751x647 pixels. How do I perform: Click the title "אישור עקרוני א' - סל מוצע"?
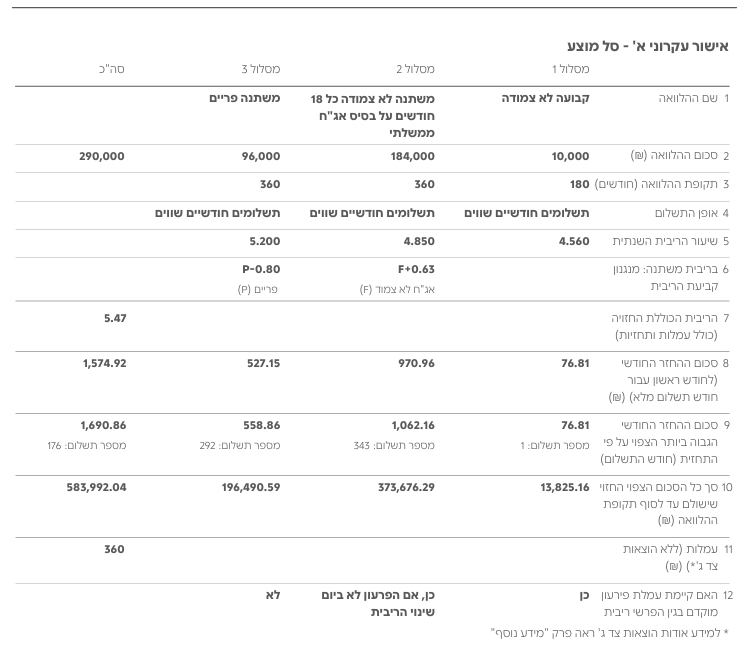tap(647, 46)
